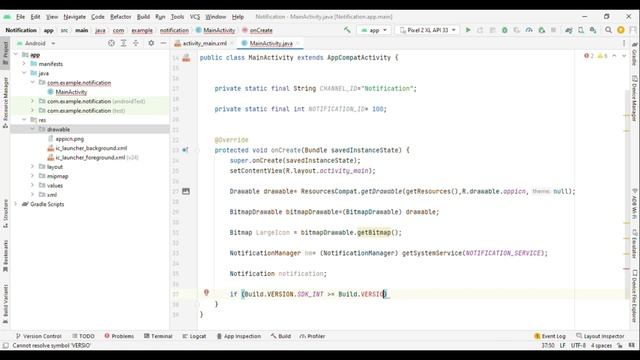Open App Inspection tool window

tap(238, 336)
